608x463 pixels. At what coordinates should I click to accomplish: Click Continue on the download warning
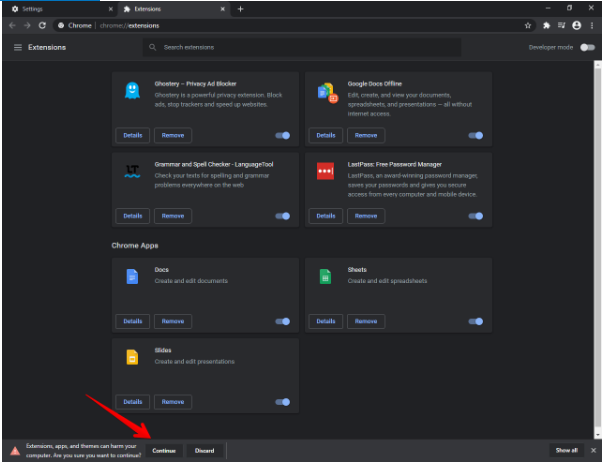[x=164, y=451]
